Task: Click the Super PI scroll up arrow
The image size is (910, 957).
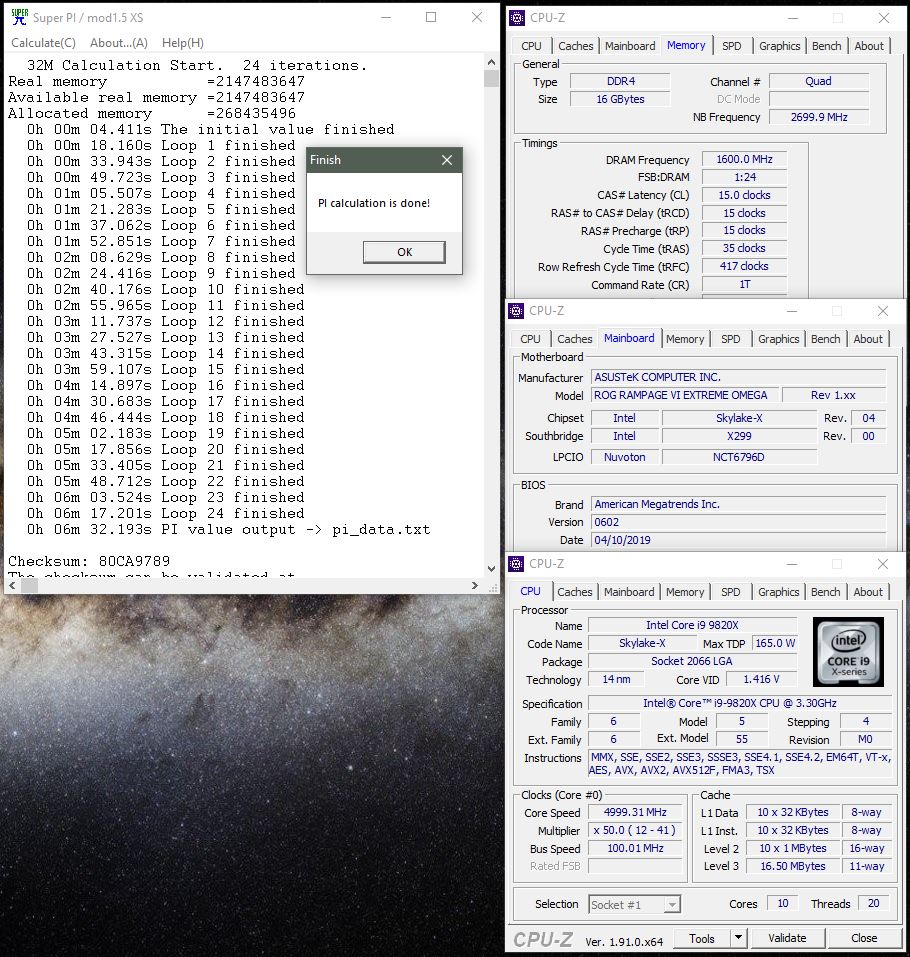Action: (491, 62)
